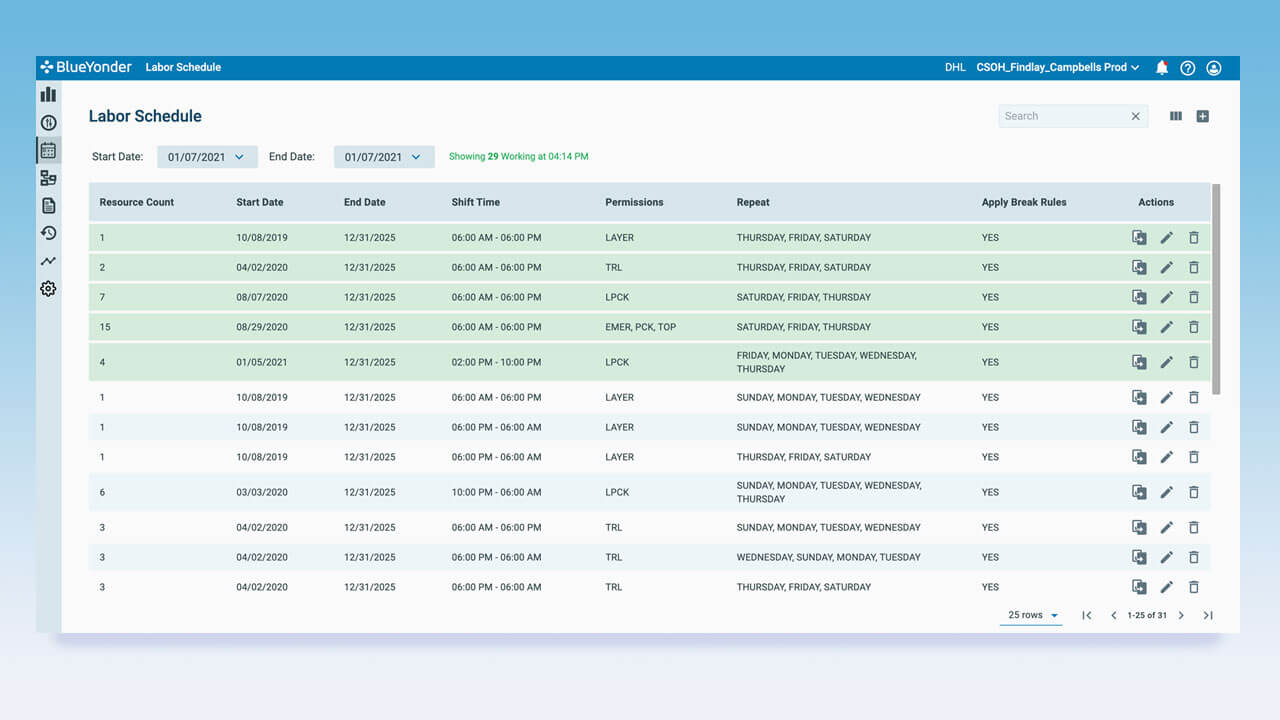Edit the 02:00 PM - 10:00 PM shift row

pos(1166,362)
